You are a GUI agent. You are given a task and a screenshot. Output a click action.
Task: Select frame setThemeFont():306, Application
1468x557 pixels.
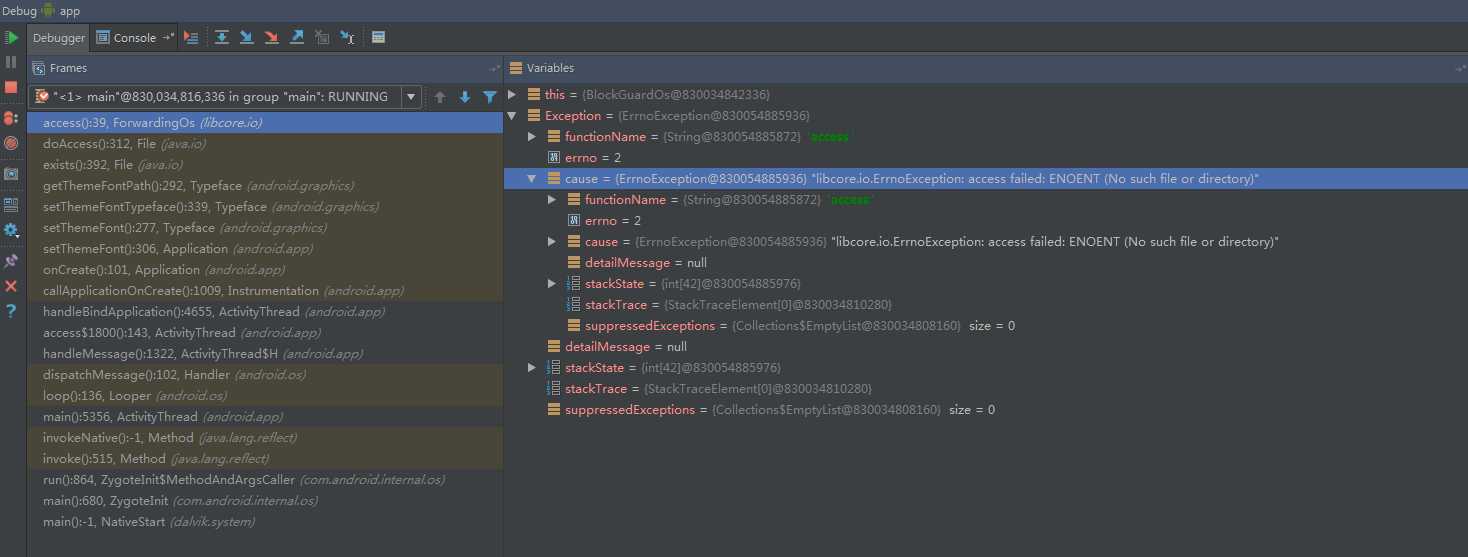265,248
